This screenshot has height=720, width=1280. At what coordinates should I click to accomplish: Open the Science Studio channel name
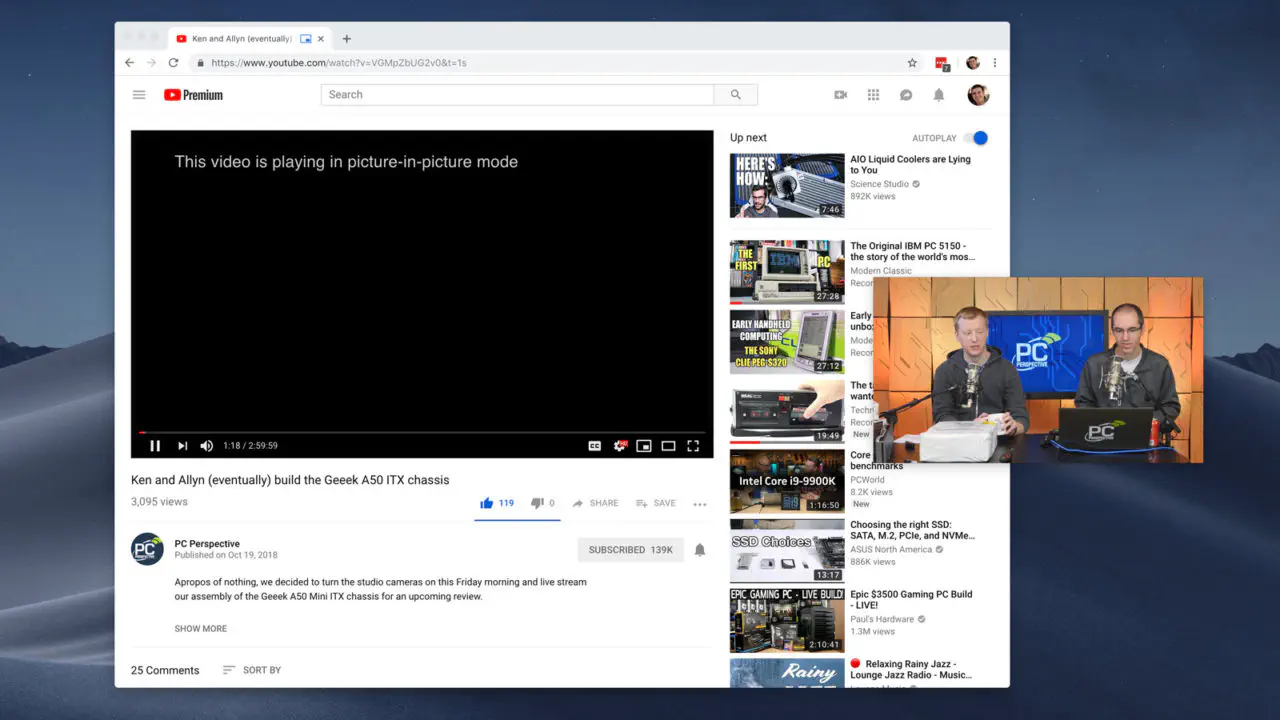(x=880, y=184)
